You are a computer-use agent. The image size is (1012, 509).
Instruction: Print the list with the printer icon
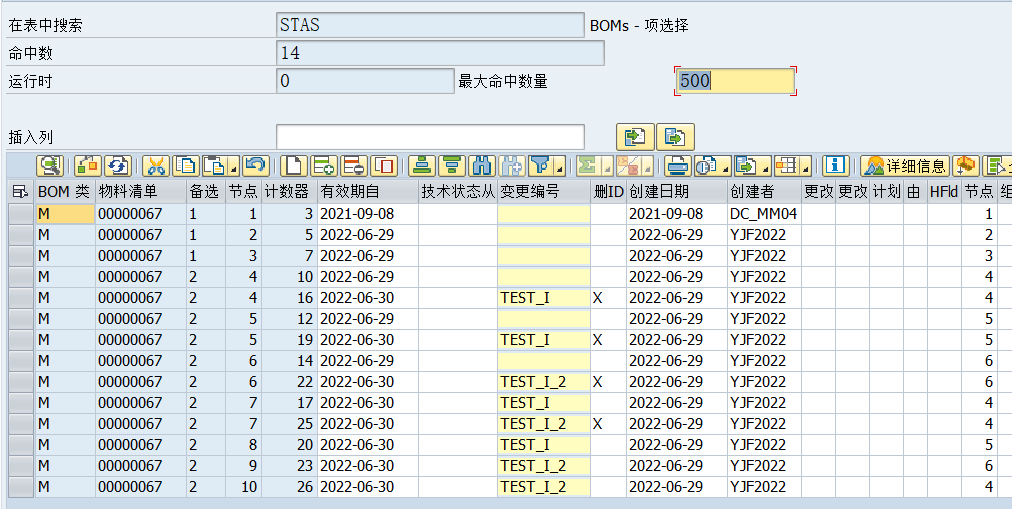tap(678, 166)
